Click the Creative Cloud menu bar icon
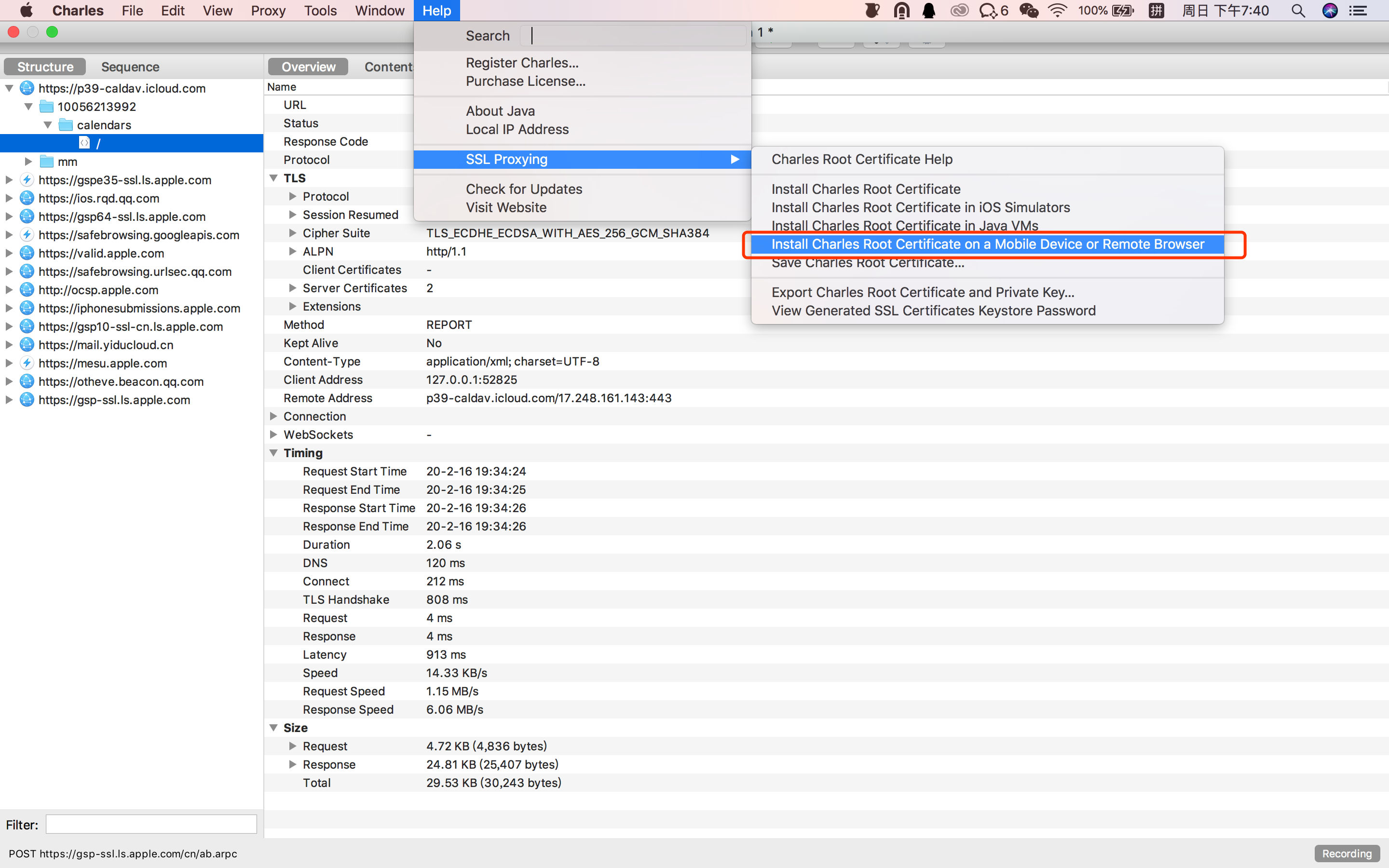The image size is (1389, 868). [x=959, y=11]
